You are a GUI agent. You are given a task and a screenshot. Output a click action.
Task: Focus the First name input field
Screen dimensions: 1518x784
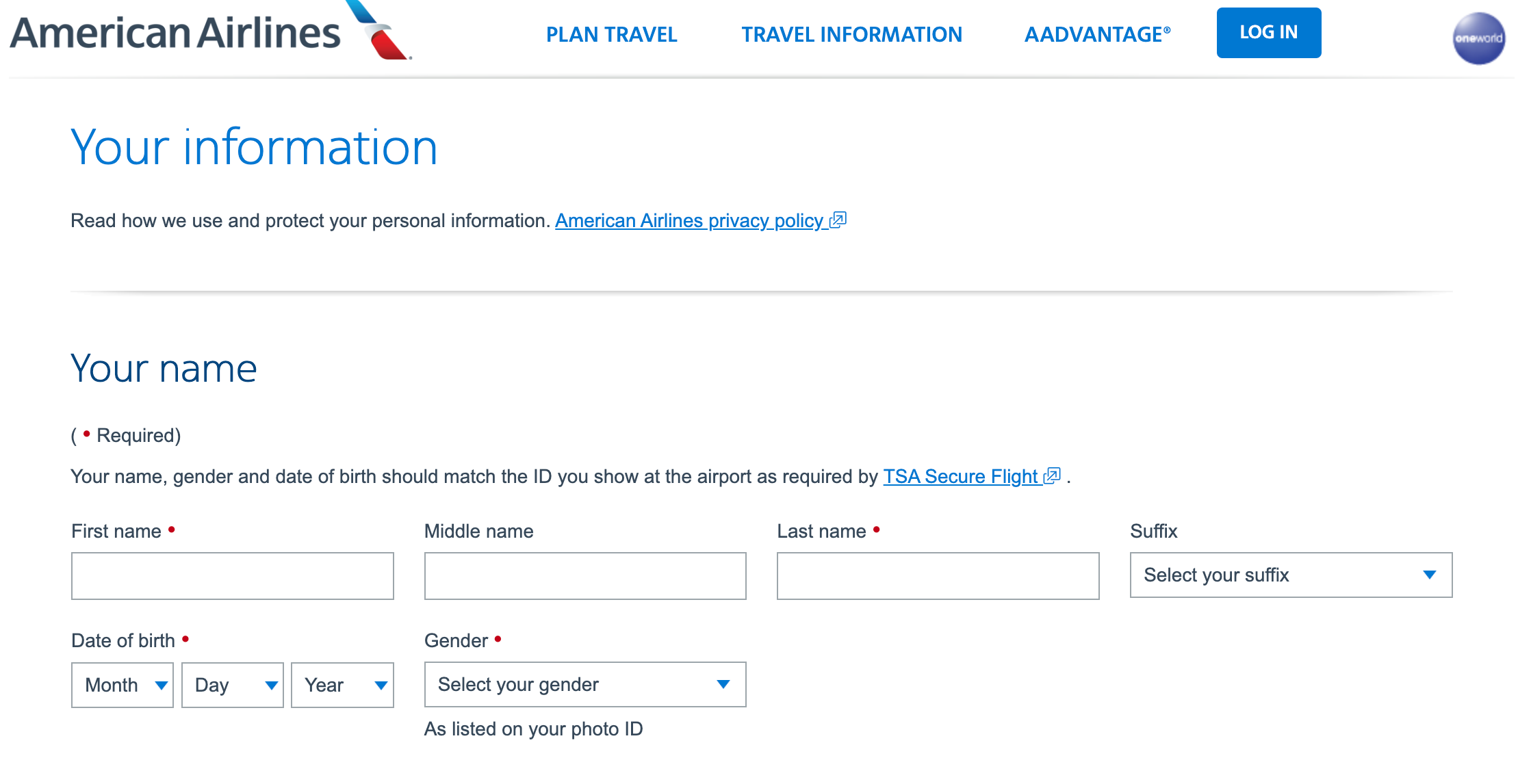point(232,576)
